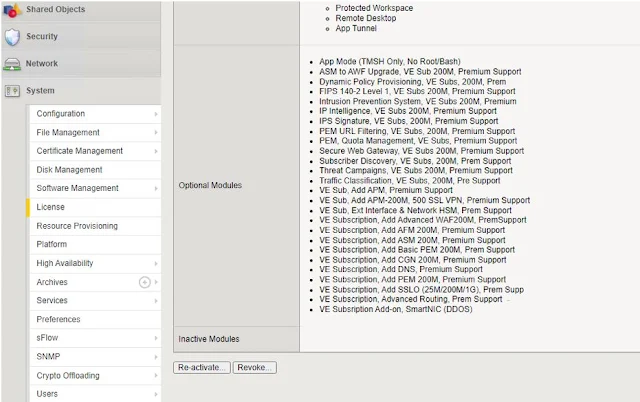Open the SNMP menu item
The image size is (640, 402).
(48, 357)
